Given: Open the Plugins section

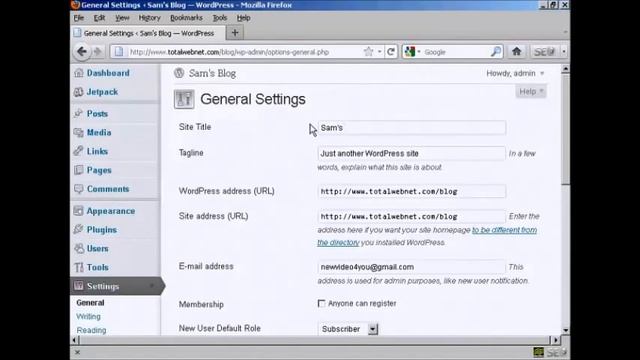Looking at the screenshot, I should 102,230.
